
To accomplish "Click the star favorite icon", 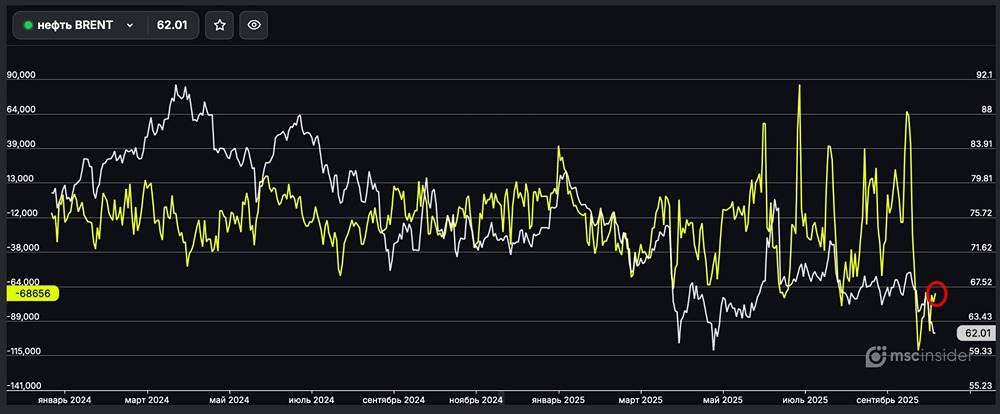I will (x=220, y=26).
